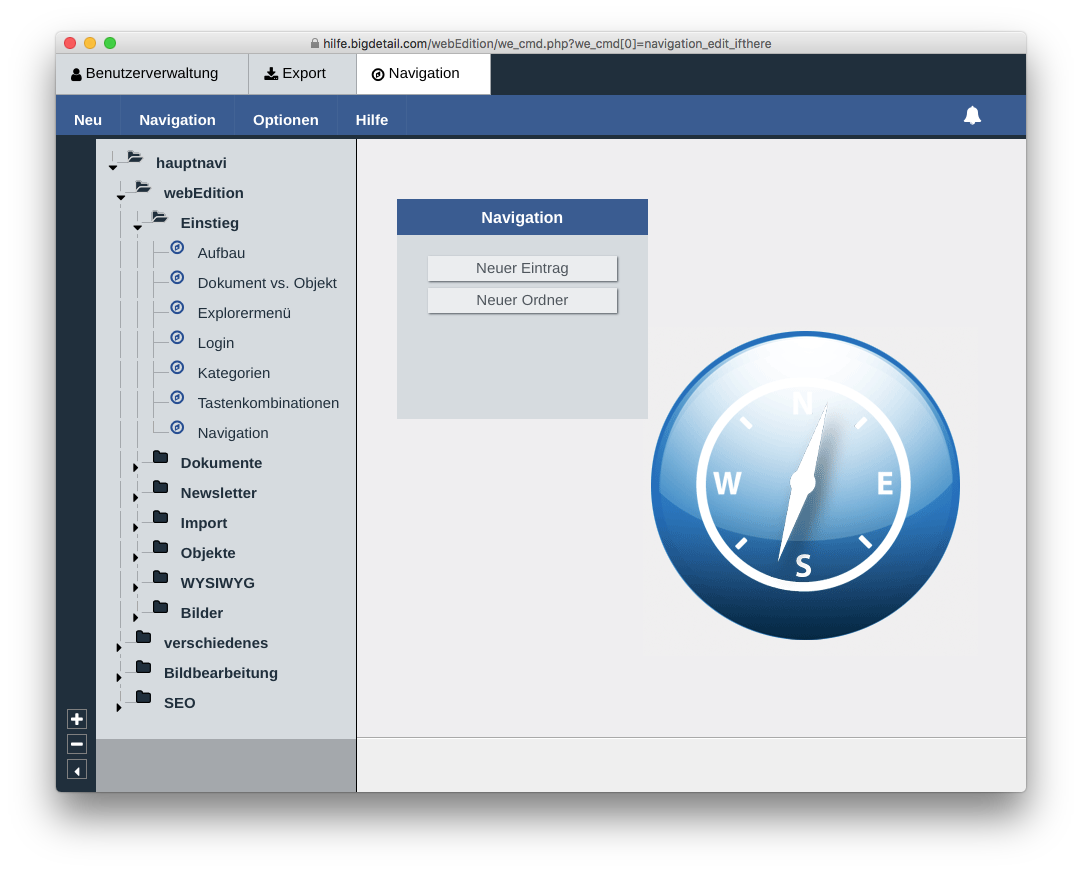Expand the verschiedenes folder arrow
The image size is (1082, 872).
click(x=119, y=647)
